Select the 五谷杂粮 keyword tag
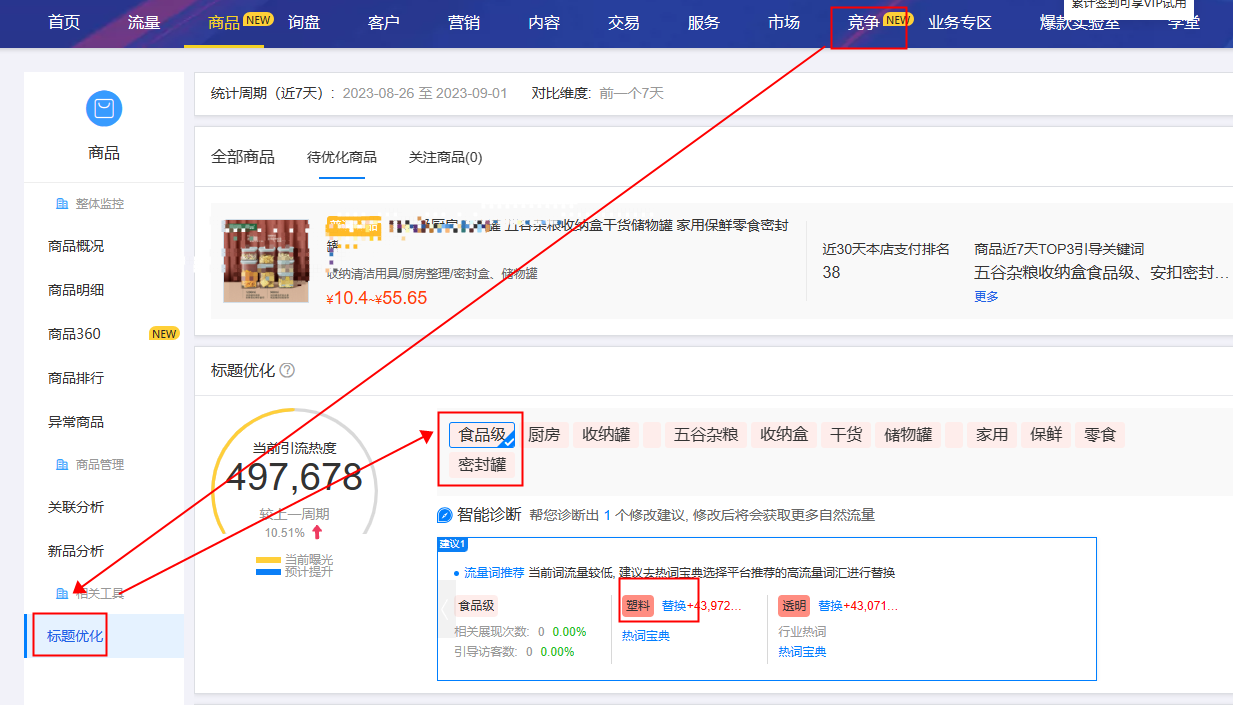The width and height of the screenshot is (1233, 705). pyautogui.click(x=706, y=435)
